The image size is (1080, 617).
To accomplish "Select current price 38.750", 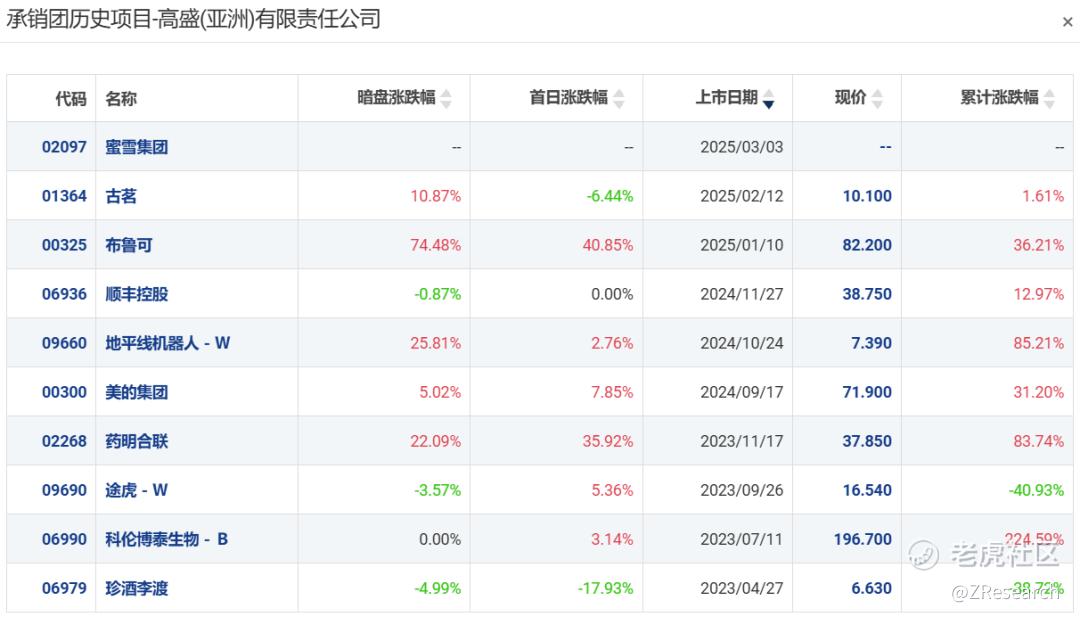I will (x=867, y=294).
